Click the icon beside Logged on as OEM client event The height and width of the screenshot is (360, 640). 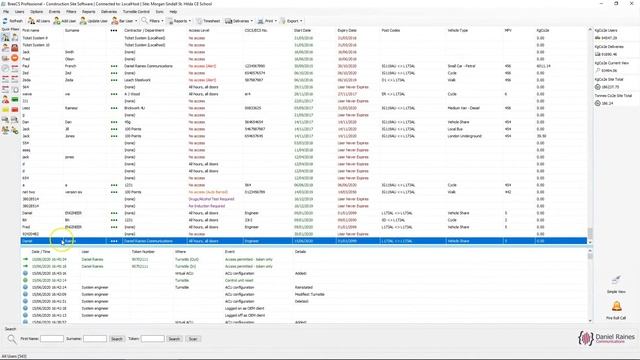[25, 309]
